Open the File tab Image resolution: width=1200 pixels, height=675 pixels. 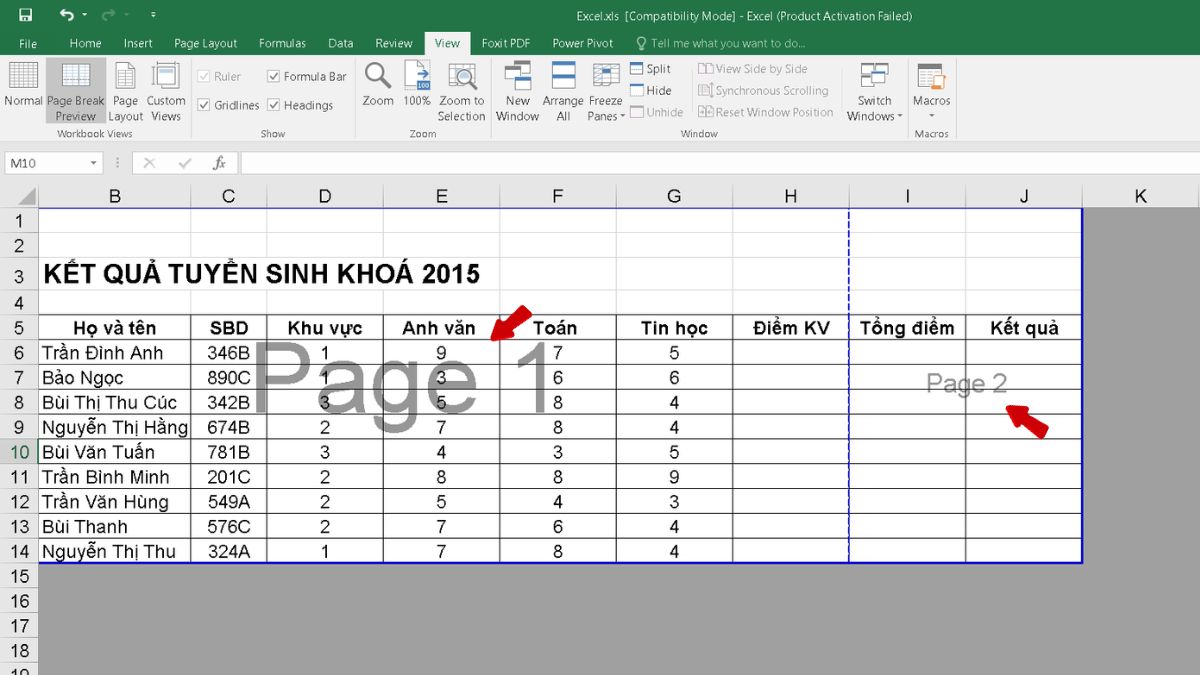coord(28,43)
